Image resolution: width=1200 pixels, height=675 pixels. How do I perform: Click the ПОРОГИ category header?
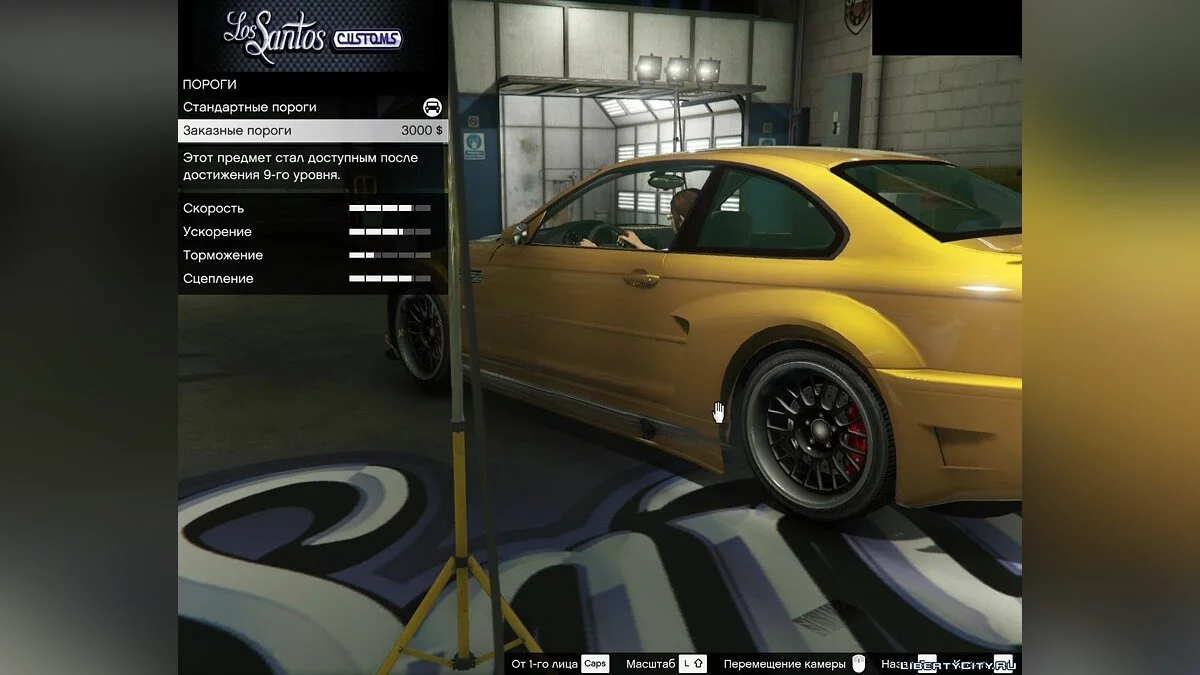click(x=209, y=84)
